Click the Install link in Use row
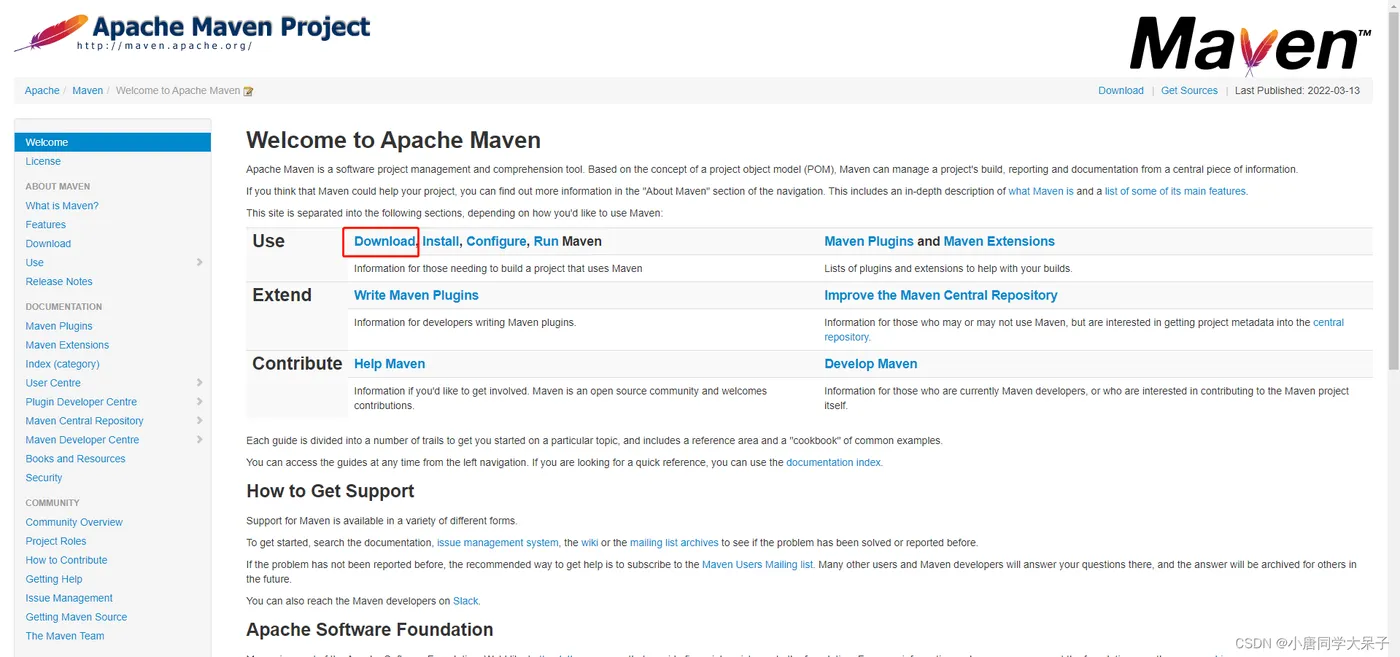 point(441,241)
